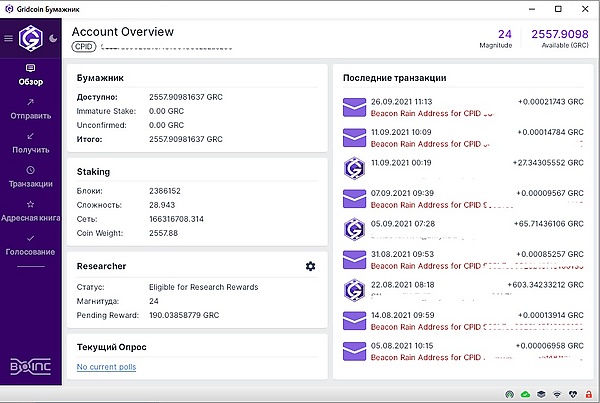Click the Pending Reward 190.03858779 GRC value

(184, 315)
